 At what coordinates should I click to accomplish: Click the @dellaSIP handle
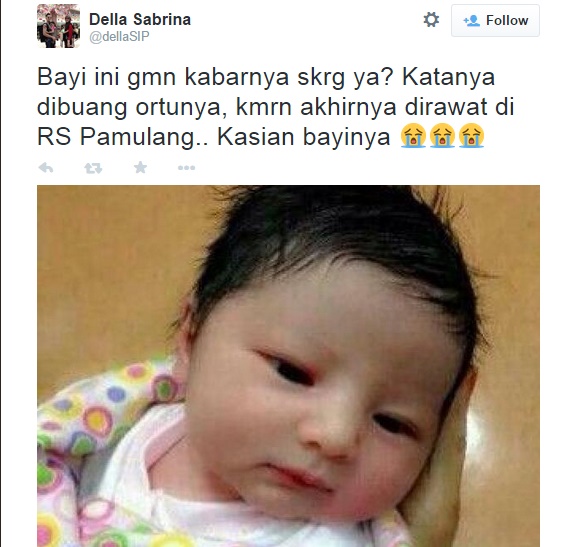click(119, 37)
